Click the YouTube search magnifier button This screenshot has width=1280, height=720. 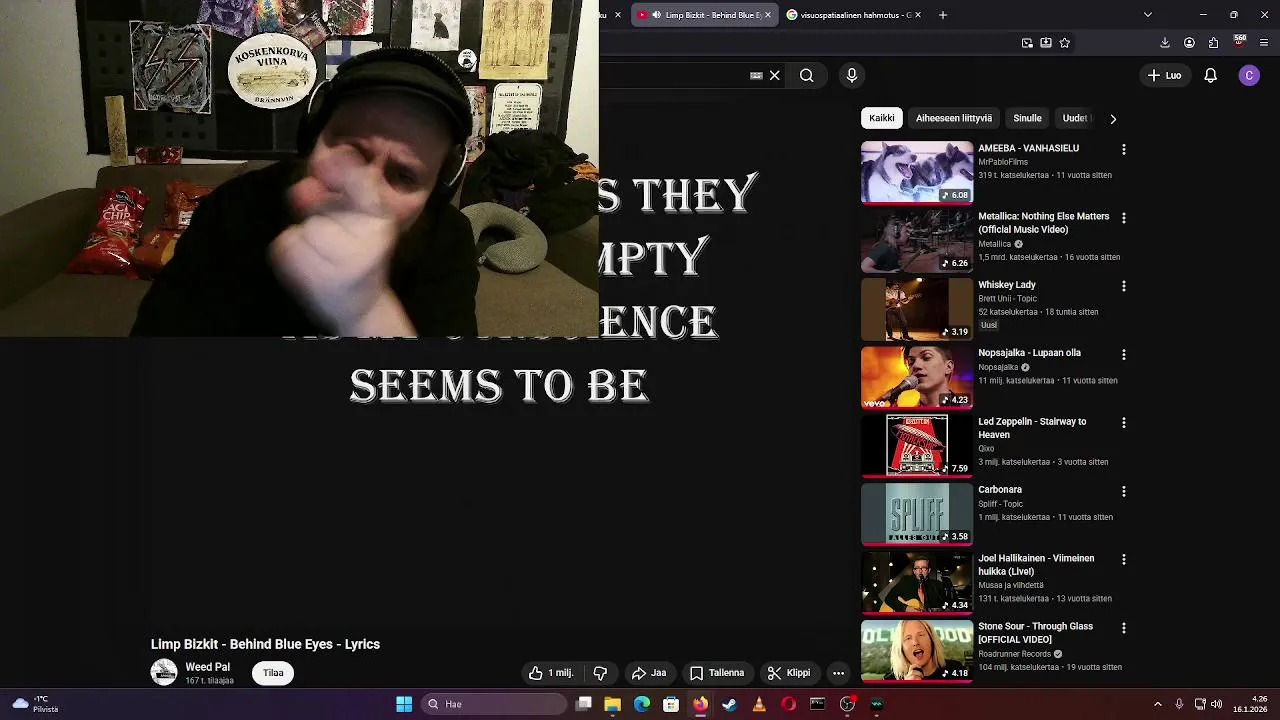(x=806, y=75)
